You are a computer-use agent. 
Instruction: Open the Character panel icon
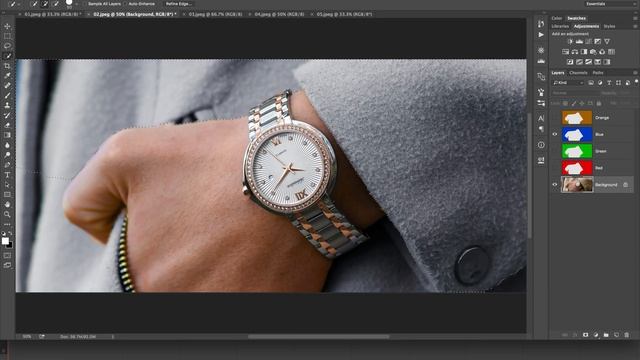(x=541, y=118)
